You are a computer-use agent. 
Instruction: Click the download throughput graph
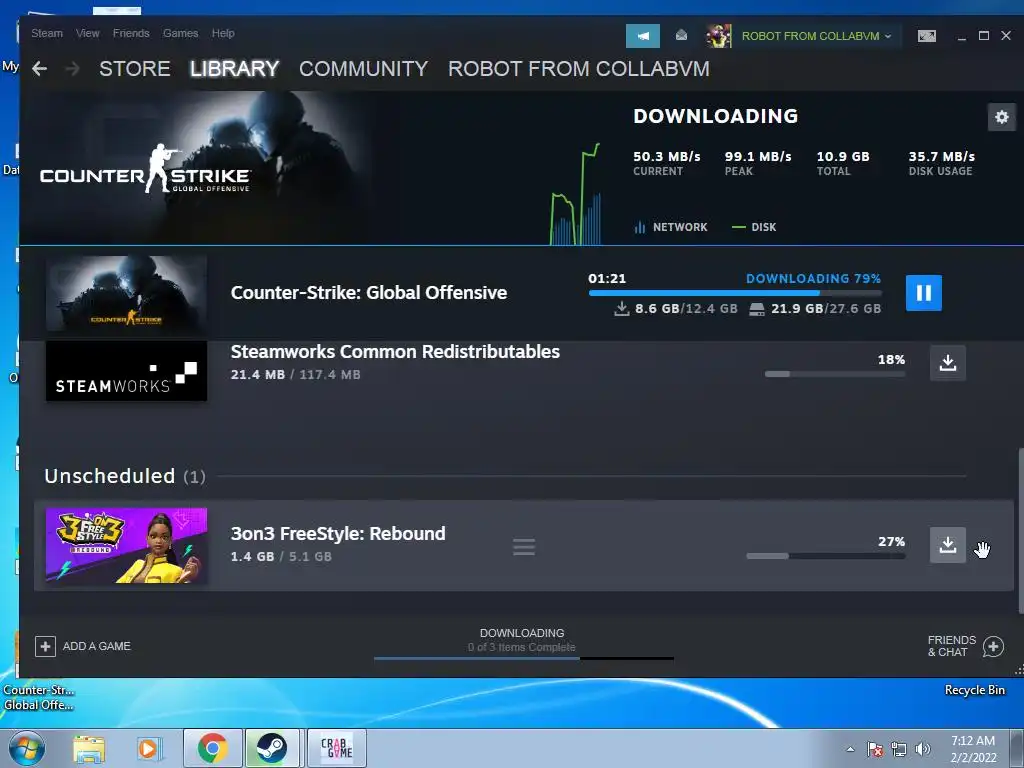point(575,195)
